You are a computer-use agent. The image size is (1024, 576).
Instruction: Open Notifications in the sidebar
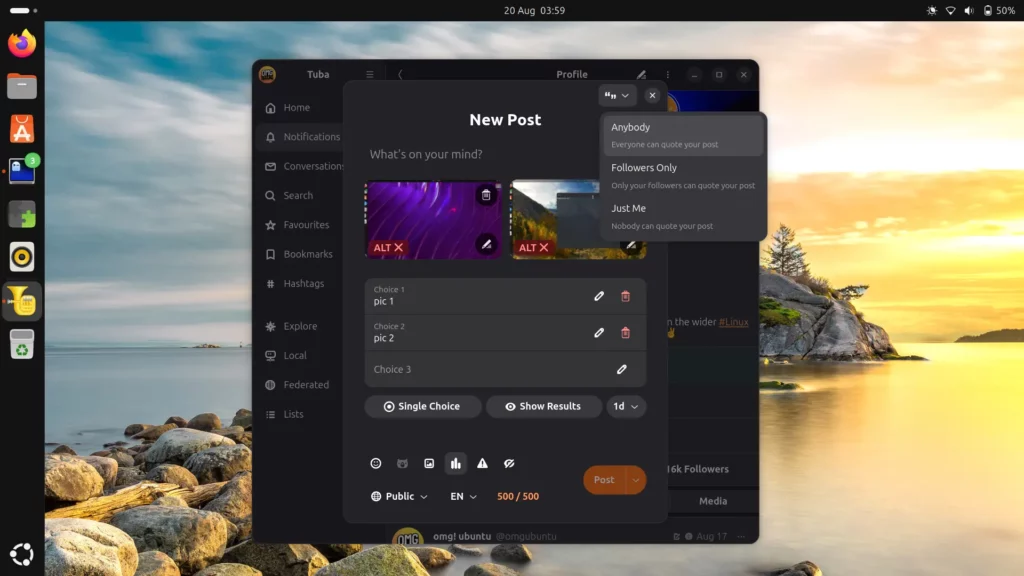point(300,136)
